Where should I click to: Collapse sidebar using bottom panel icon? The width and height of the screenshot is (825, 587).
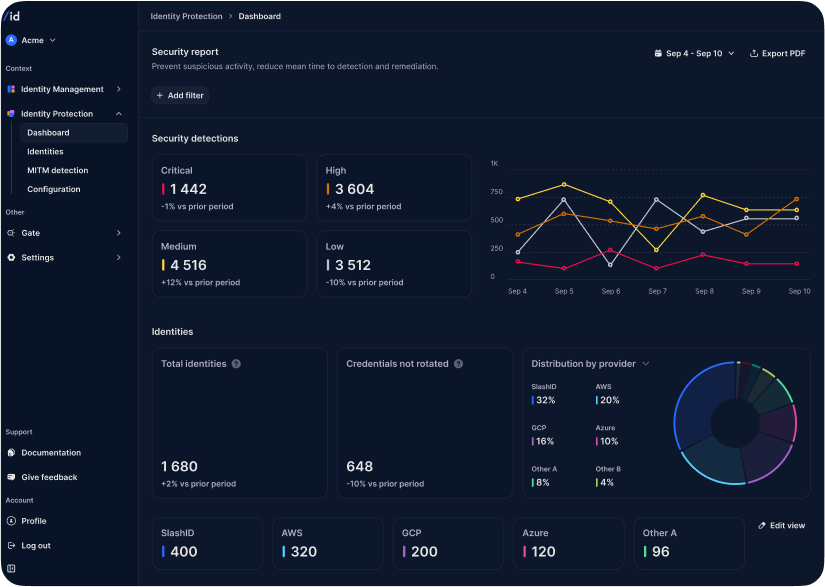tap(11, 569)
